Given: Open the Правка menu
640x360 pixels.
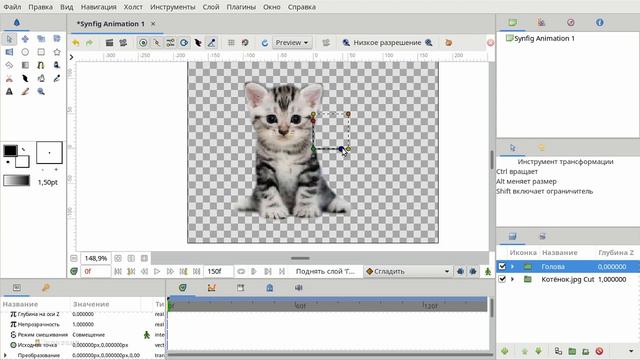Looking at the screenshot, I should [40, 7].
